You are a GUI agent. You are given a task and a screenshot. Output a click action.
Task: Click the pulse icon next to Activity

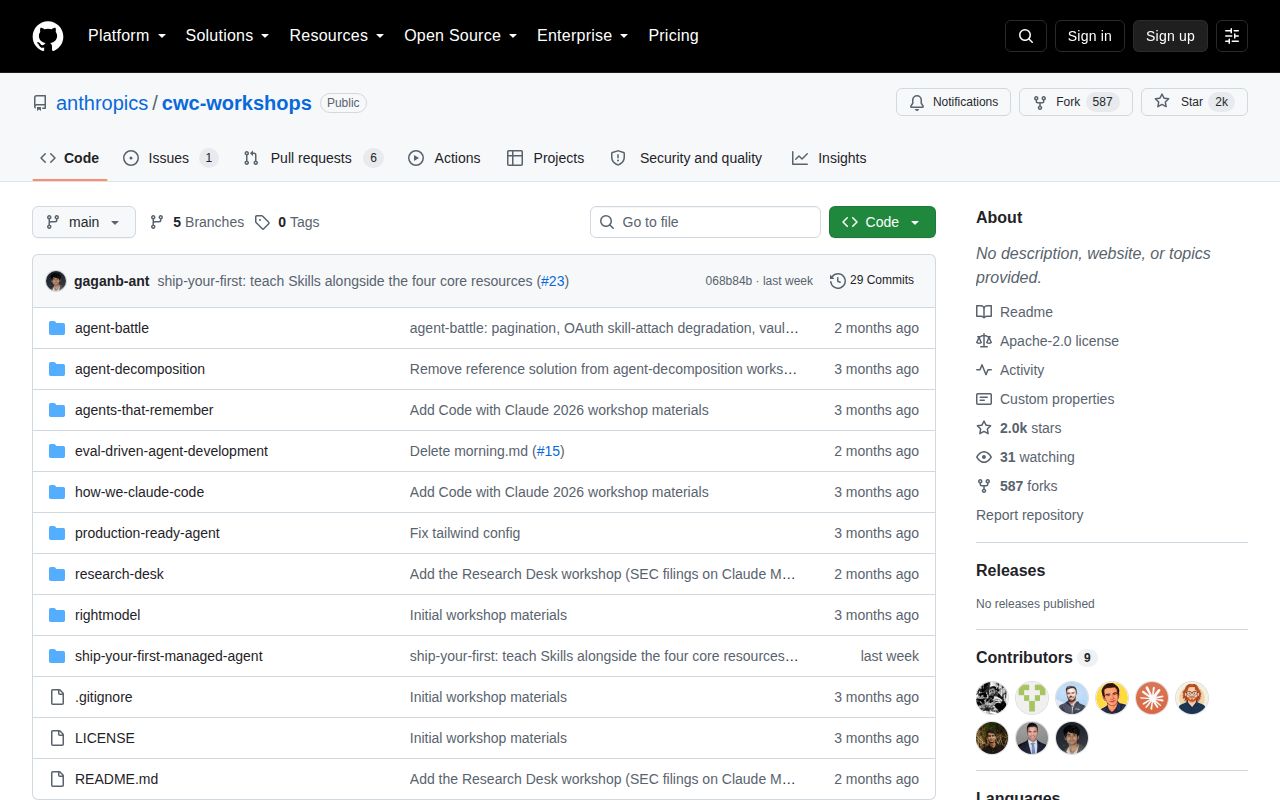pyautogui.click(x=984, y=370)
